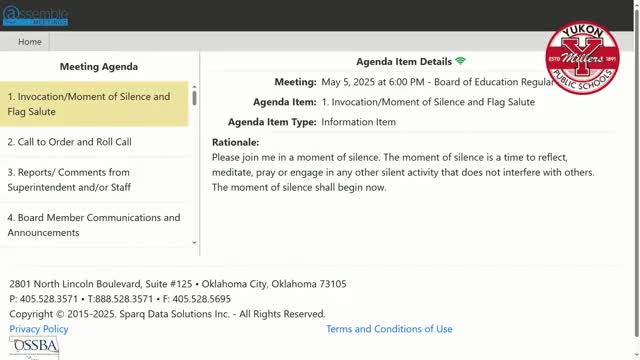
Task: Select Invocation/Moment of Silence agenda item
Action: (94, 104)
